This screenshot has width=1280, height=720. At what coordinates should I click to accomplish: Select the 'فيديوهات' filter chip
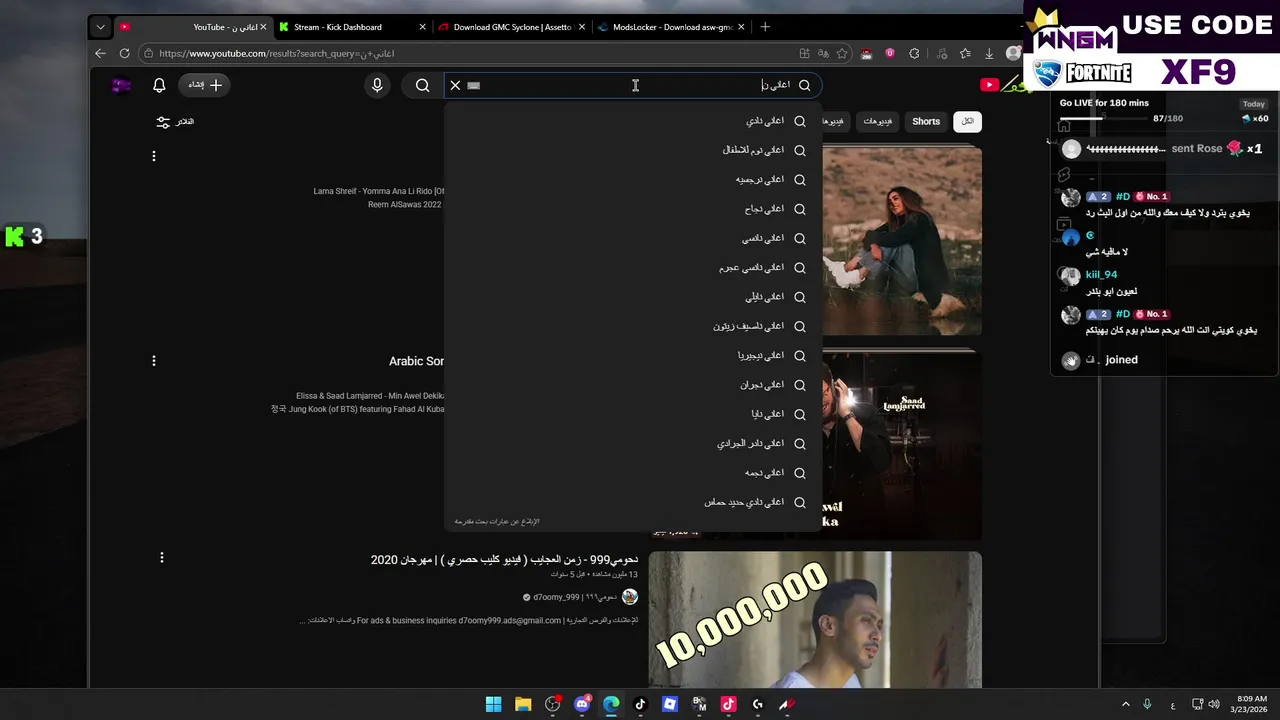877,121
